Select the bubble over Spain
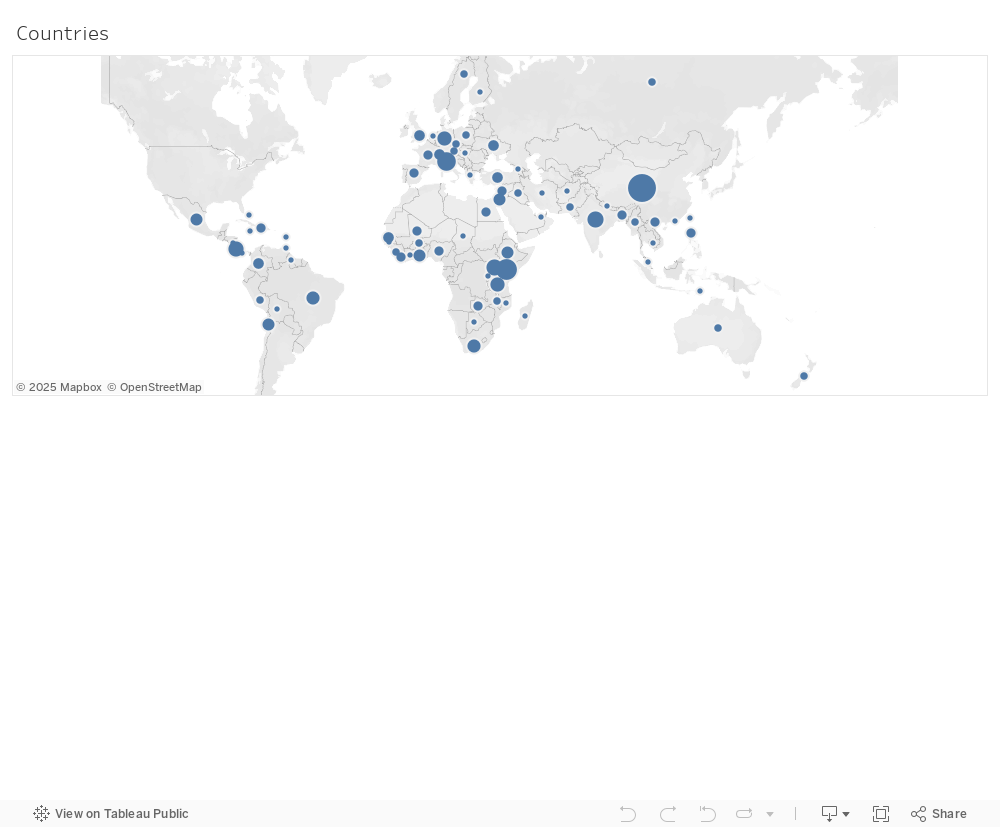 (x=414, y=173)
